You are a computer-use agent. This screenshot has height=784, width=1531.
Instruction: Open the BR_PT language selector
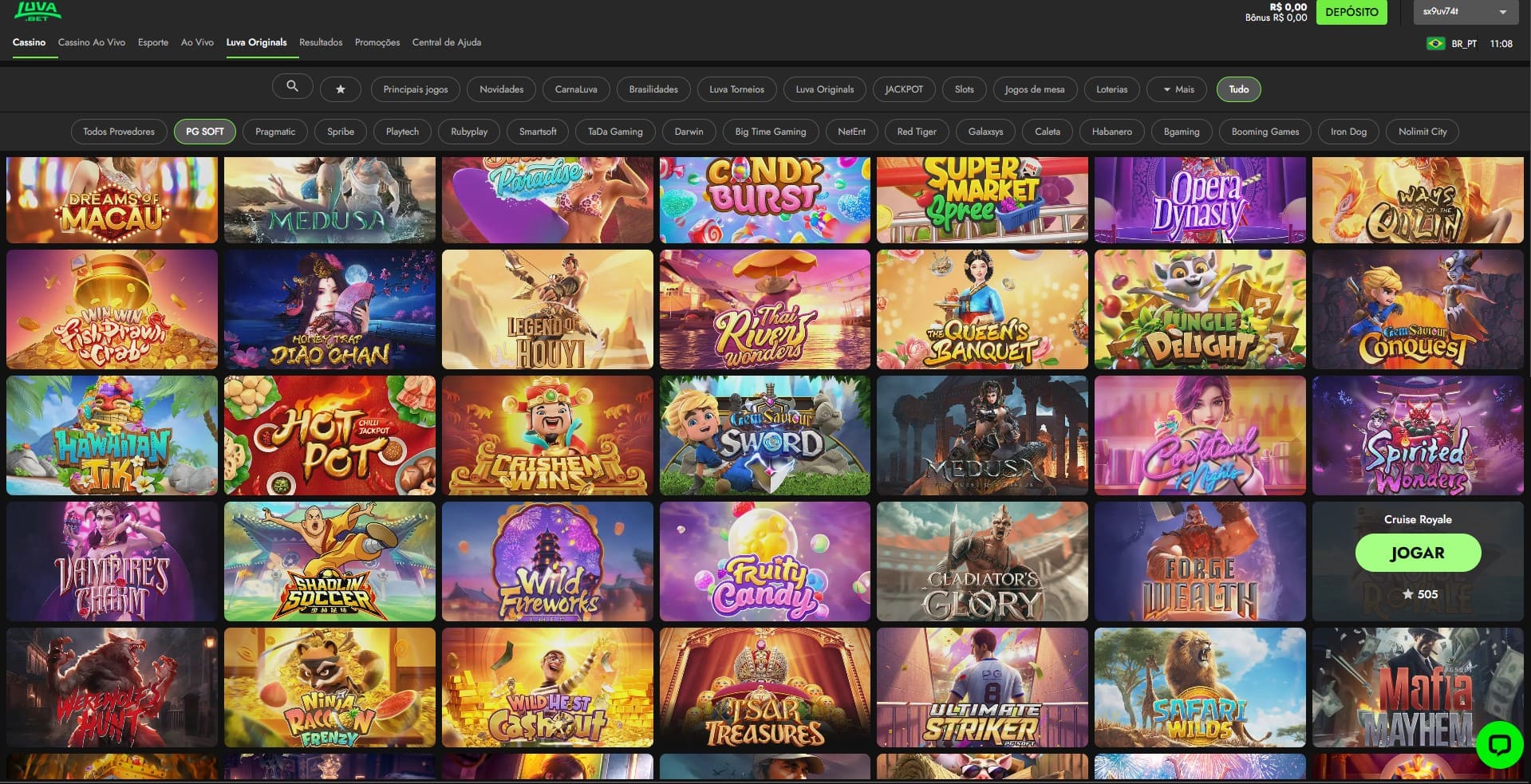(x=1464, y=44)
